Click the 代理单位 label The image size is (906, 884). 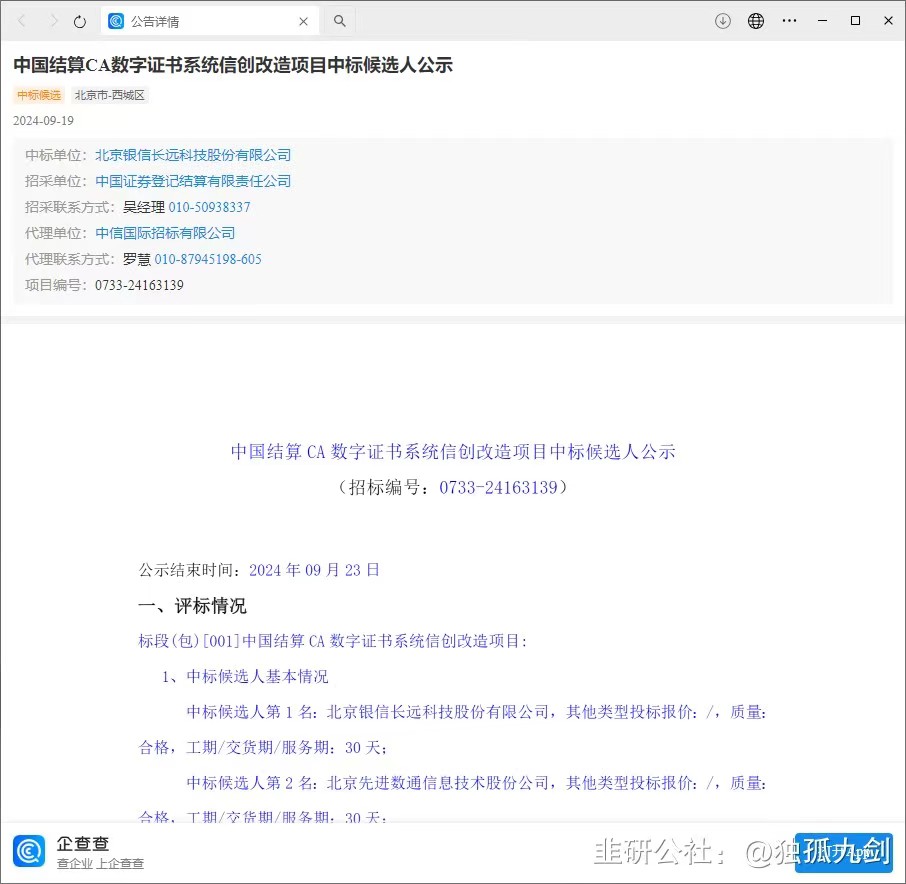point(56,233)
